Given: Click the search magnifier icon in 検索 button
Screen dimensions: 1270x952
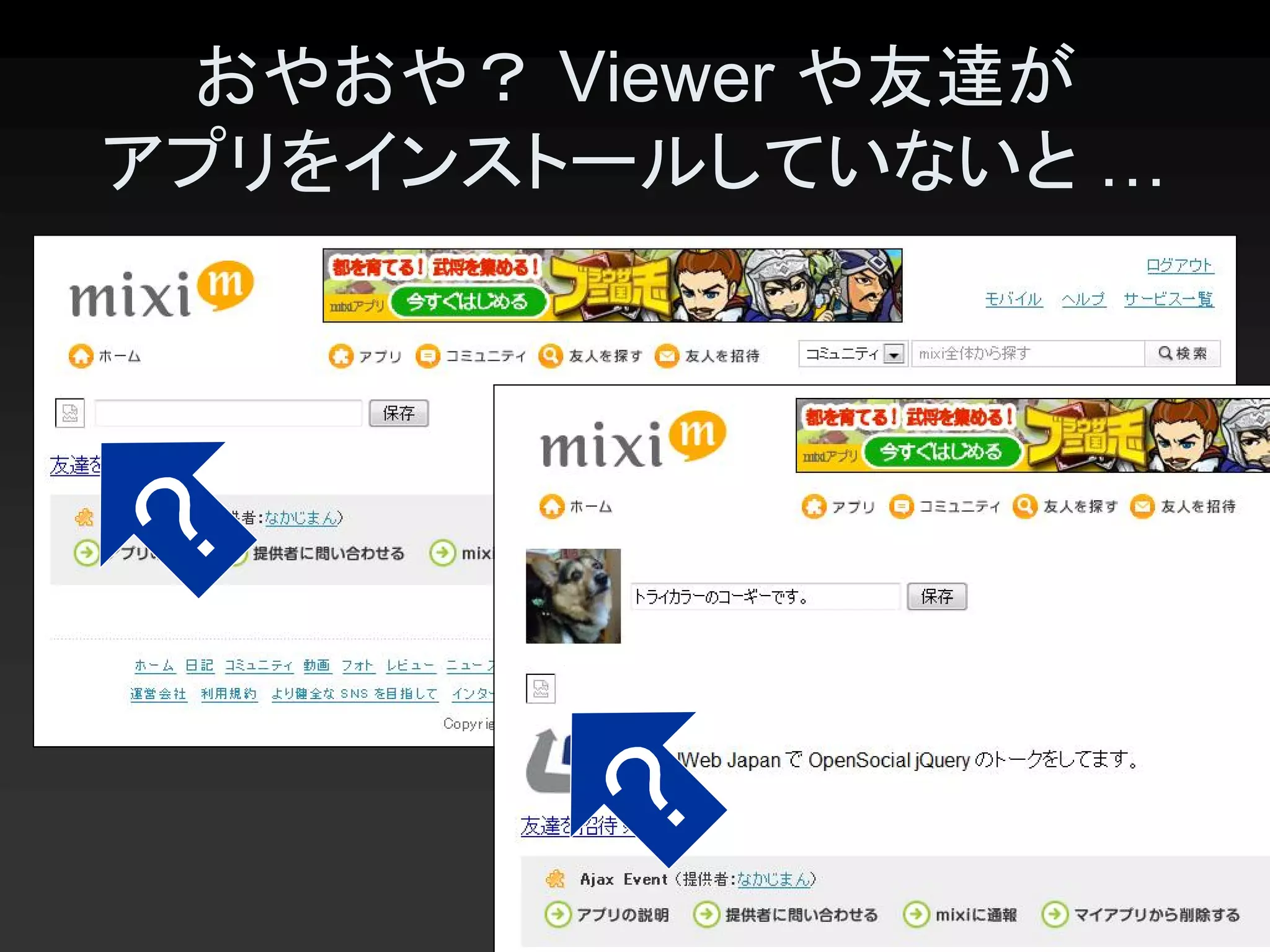Looking at the screenshot, I should click(x=1166, y=353).
